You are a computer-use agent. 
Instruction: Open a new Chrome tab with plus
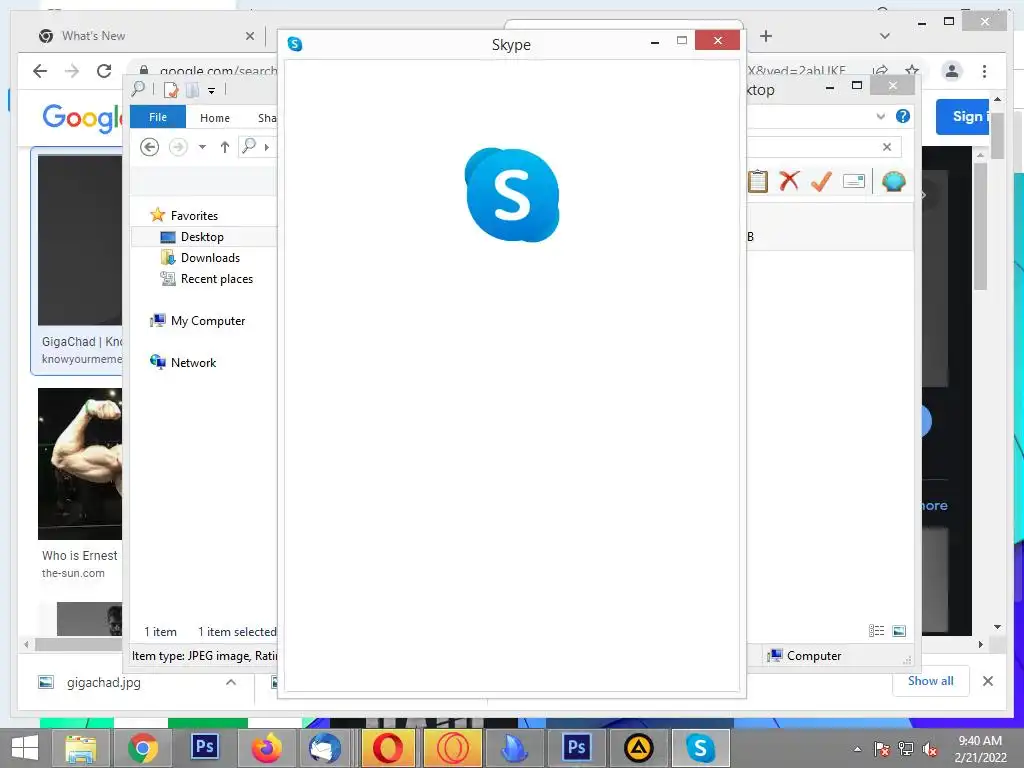coord(766,36)
